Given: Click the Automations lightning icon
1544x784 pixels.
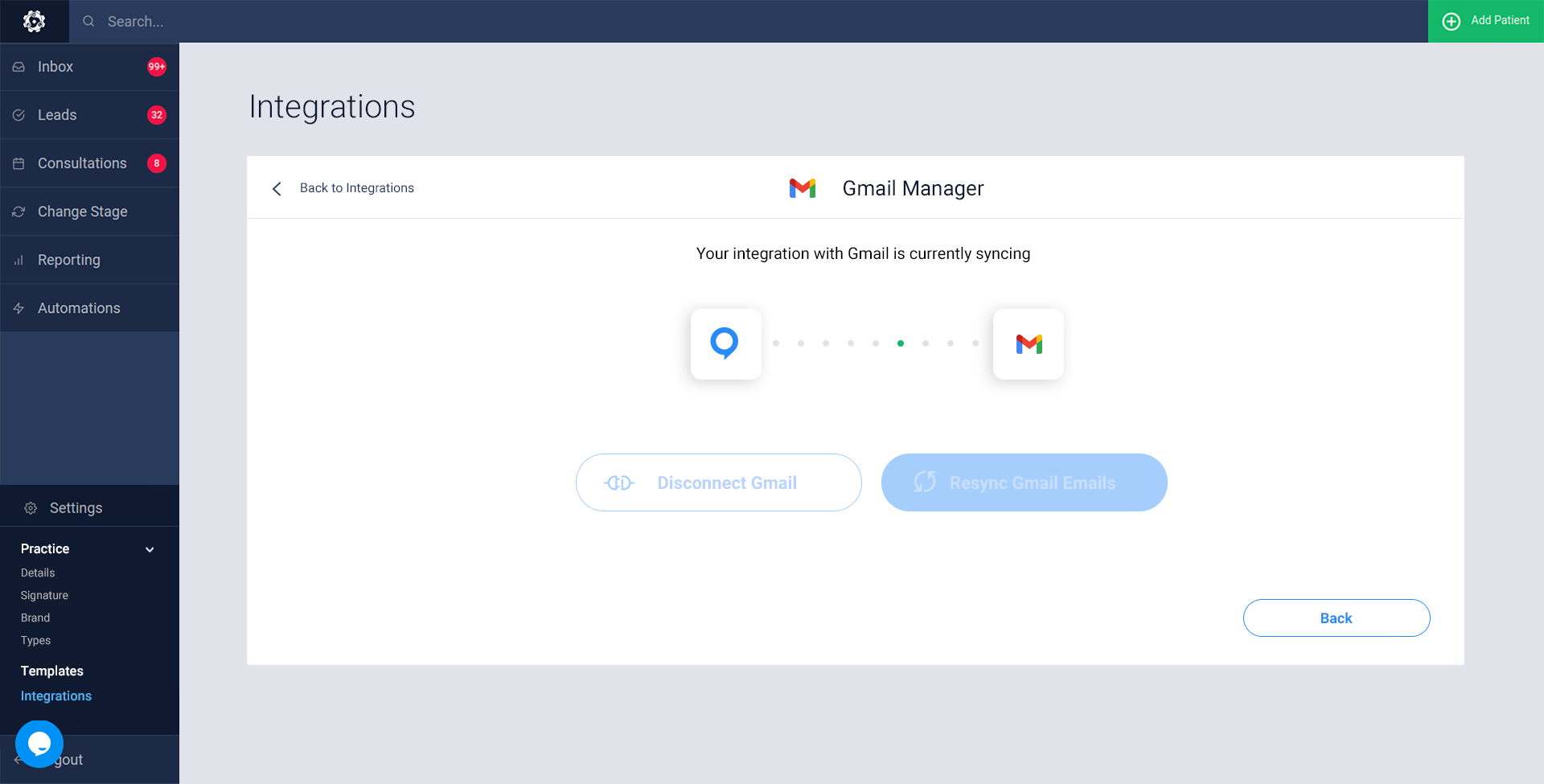Looking at the screenshot, I should [x=18, y=308].
